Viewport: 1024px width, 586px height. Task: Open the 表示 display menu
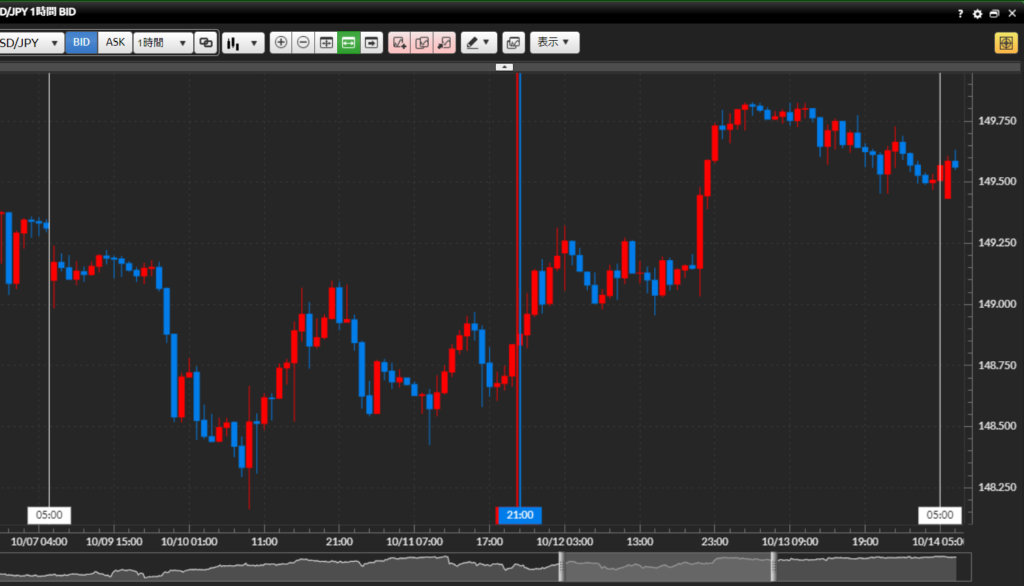[x=554, y=43]
